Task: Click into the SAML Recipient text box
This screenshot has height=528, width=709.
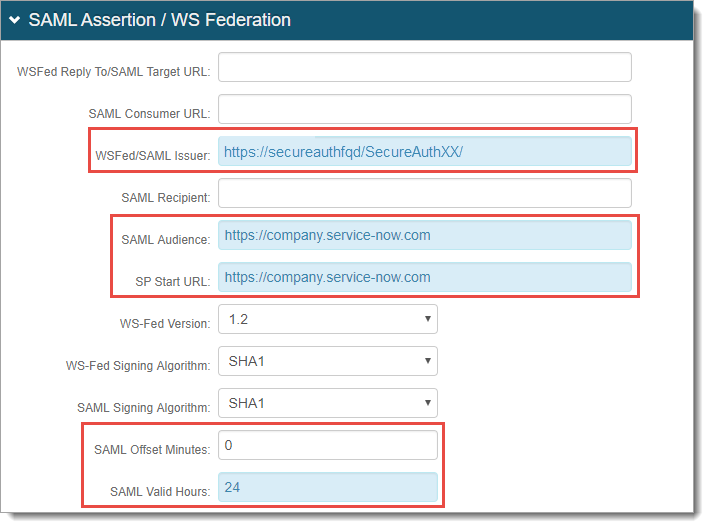Action: [424, 194]
